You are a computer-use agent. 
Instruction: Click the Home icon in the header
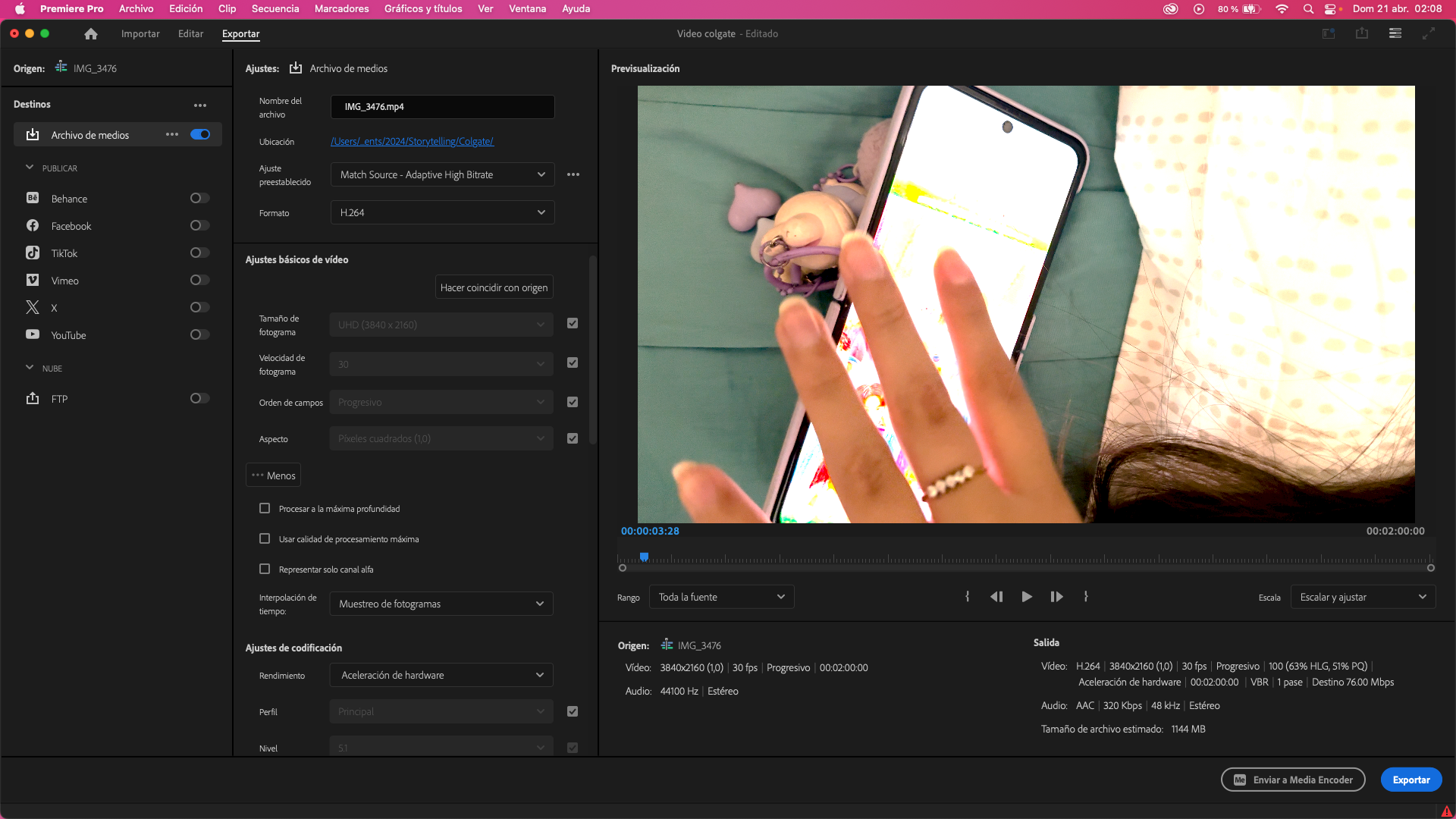(x=91, y=34)
